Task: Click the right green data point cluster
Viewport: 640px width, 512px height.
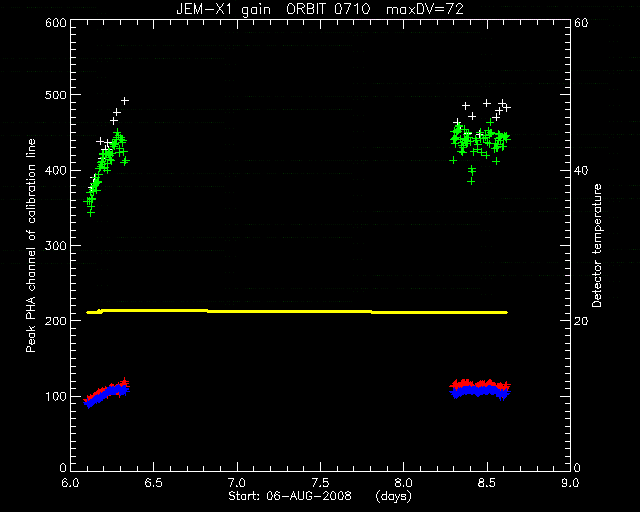Action: [480, 150]
